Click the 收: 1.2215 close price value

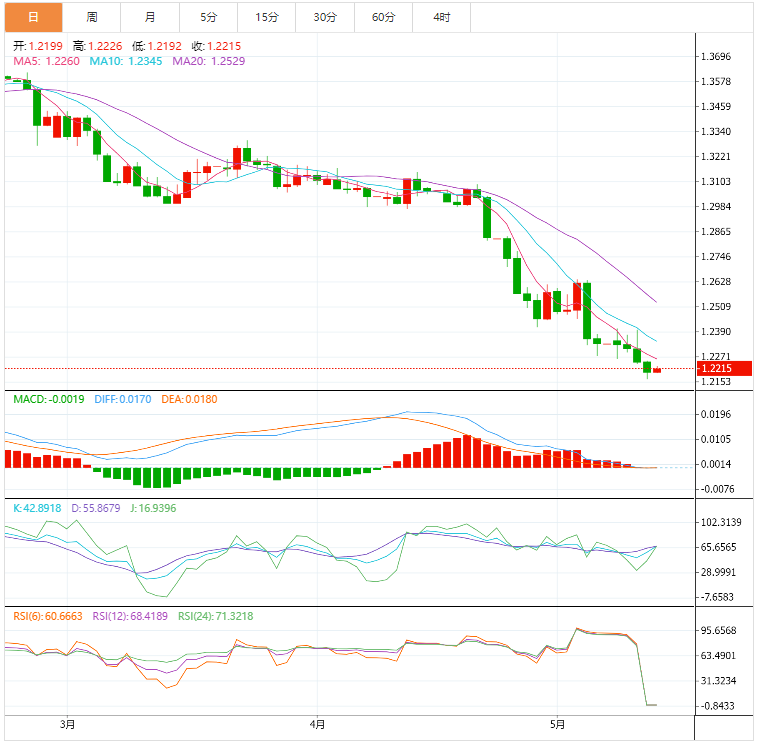click(x=216, y=46)
